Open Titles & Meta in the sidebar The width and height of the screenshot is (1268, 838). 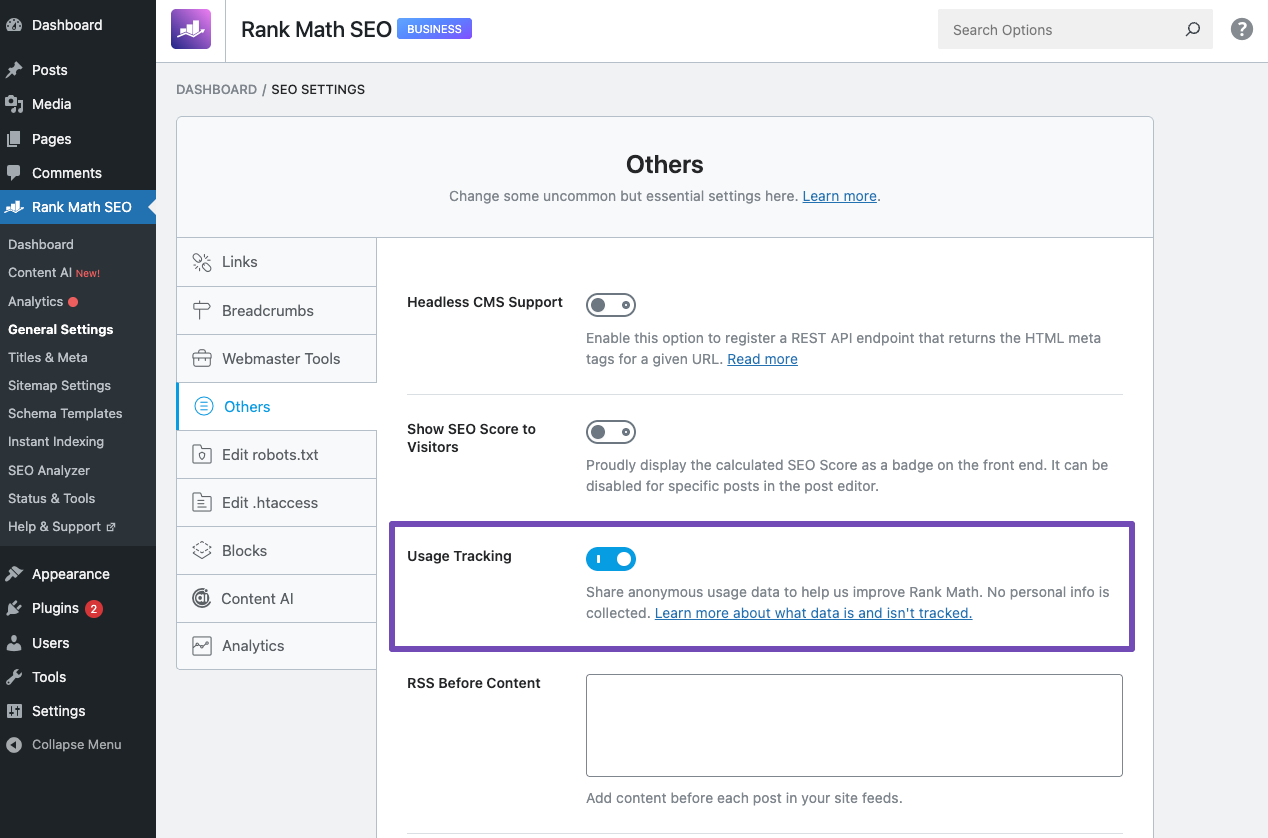[x=48, y=357]
